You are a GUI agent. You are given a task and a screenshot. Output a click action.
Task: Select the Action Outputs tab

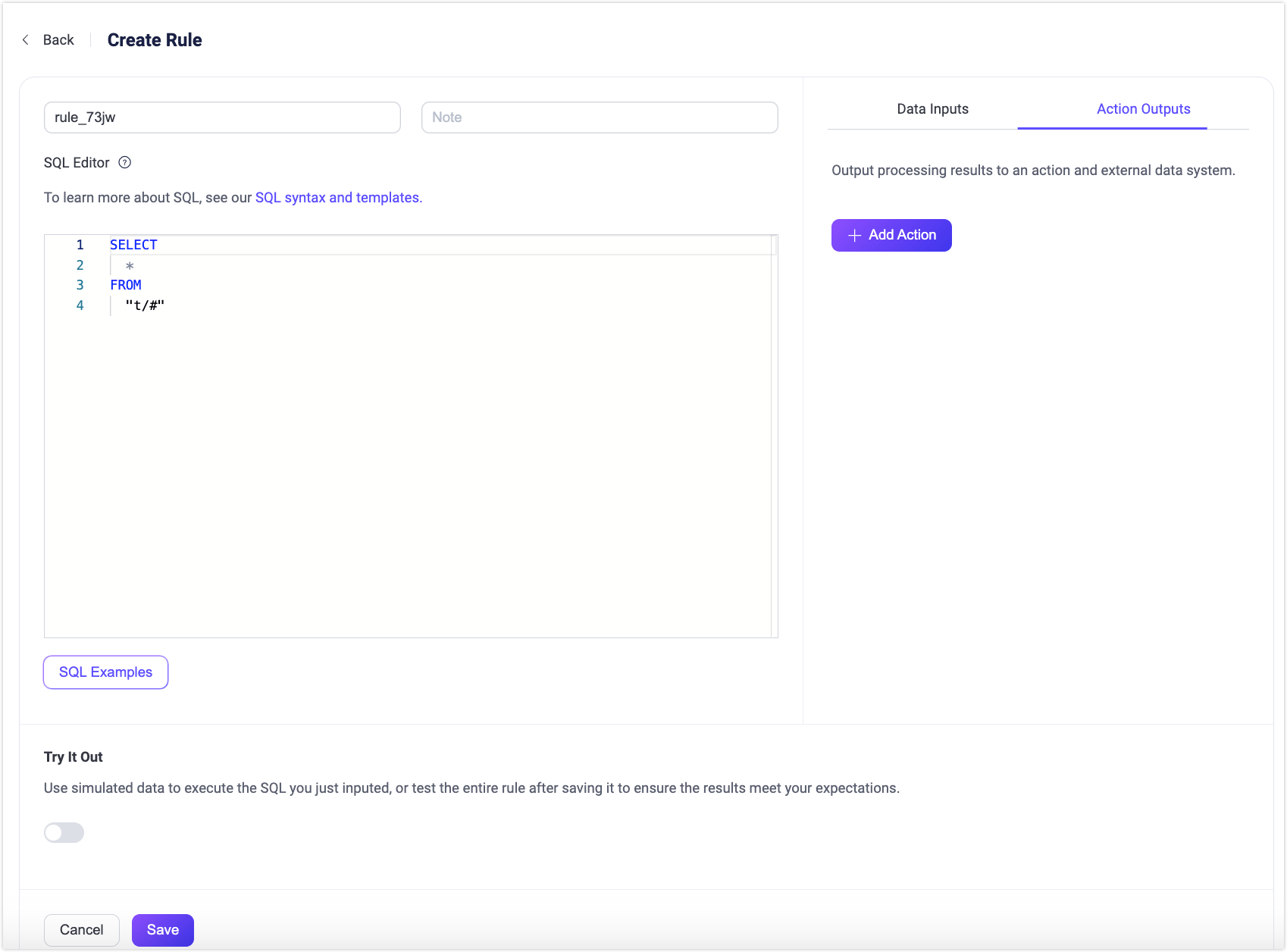1143,109
